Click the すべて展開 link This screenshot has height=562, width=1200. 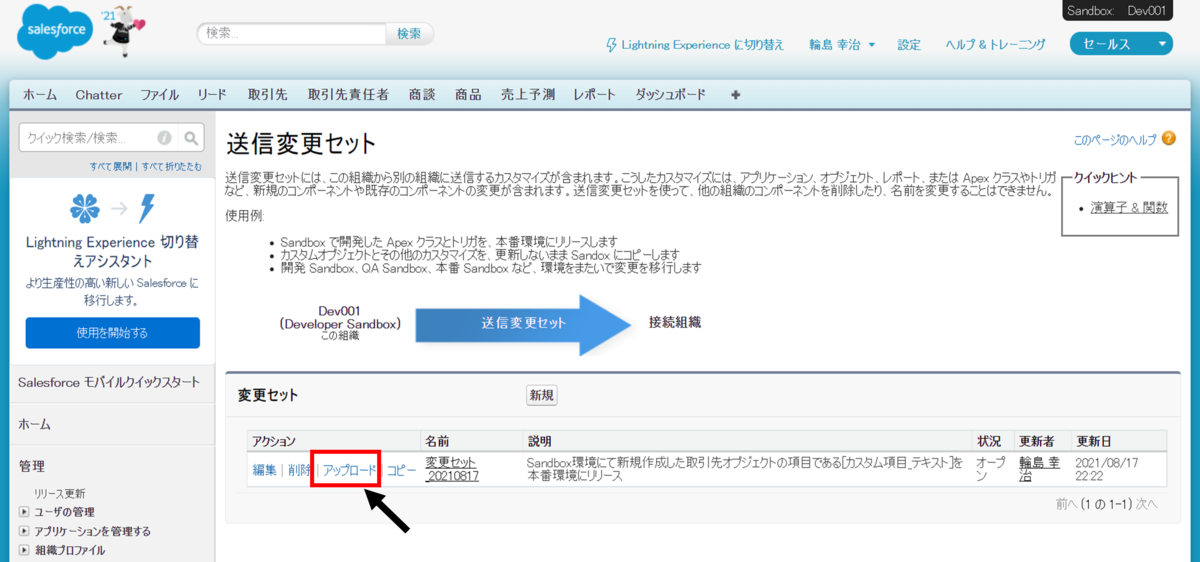[112, 166]
